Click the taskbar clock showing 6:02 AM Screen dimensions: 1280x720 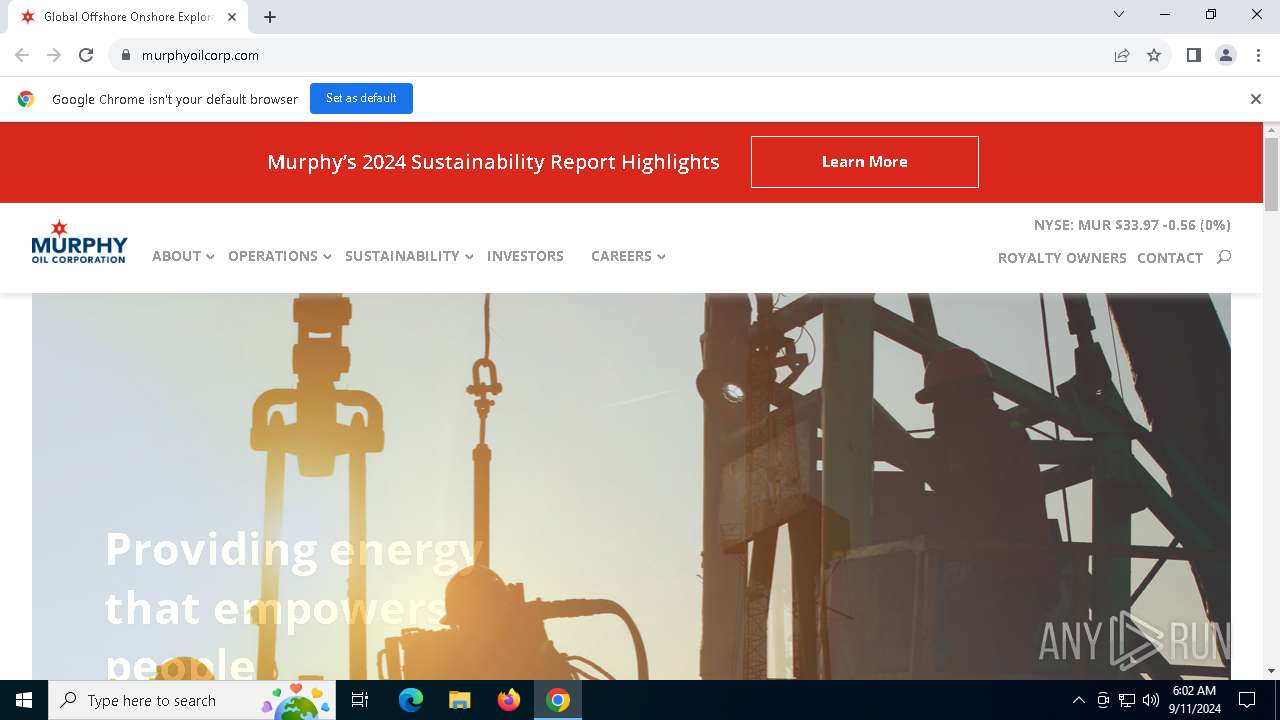pos(1193,700)
